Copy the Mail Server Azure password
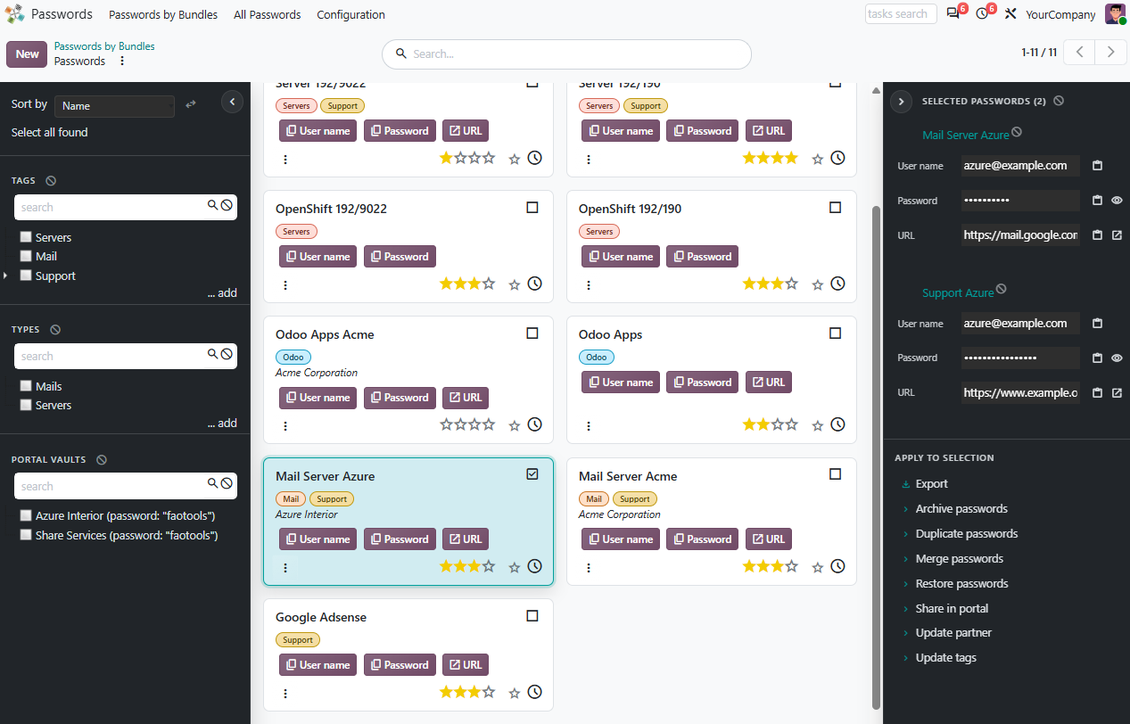The image size is (1130, 724). pyautogui.click(x=1098, y=200)
